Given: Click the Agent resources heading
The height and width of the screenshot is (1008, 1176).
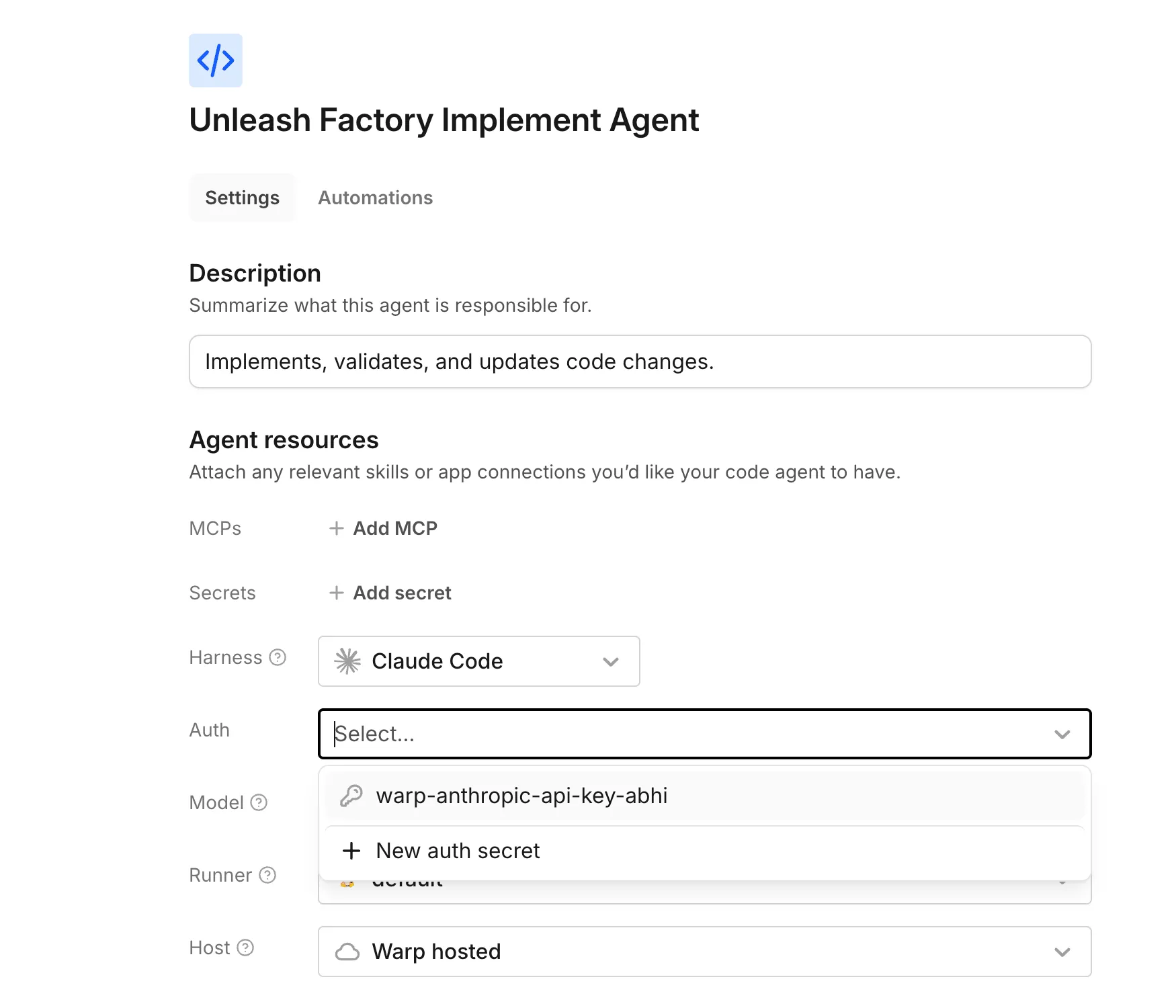Looking at the screenshot, I should click(284, 440).
